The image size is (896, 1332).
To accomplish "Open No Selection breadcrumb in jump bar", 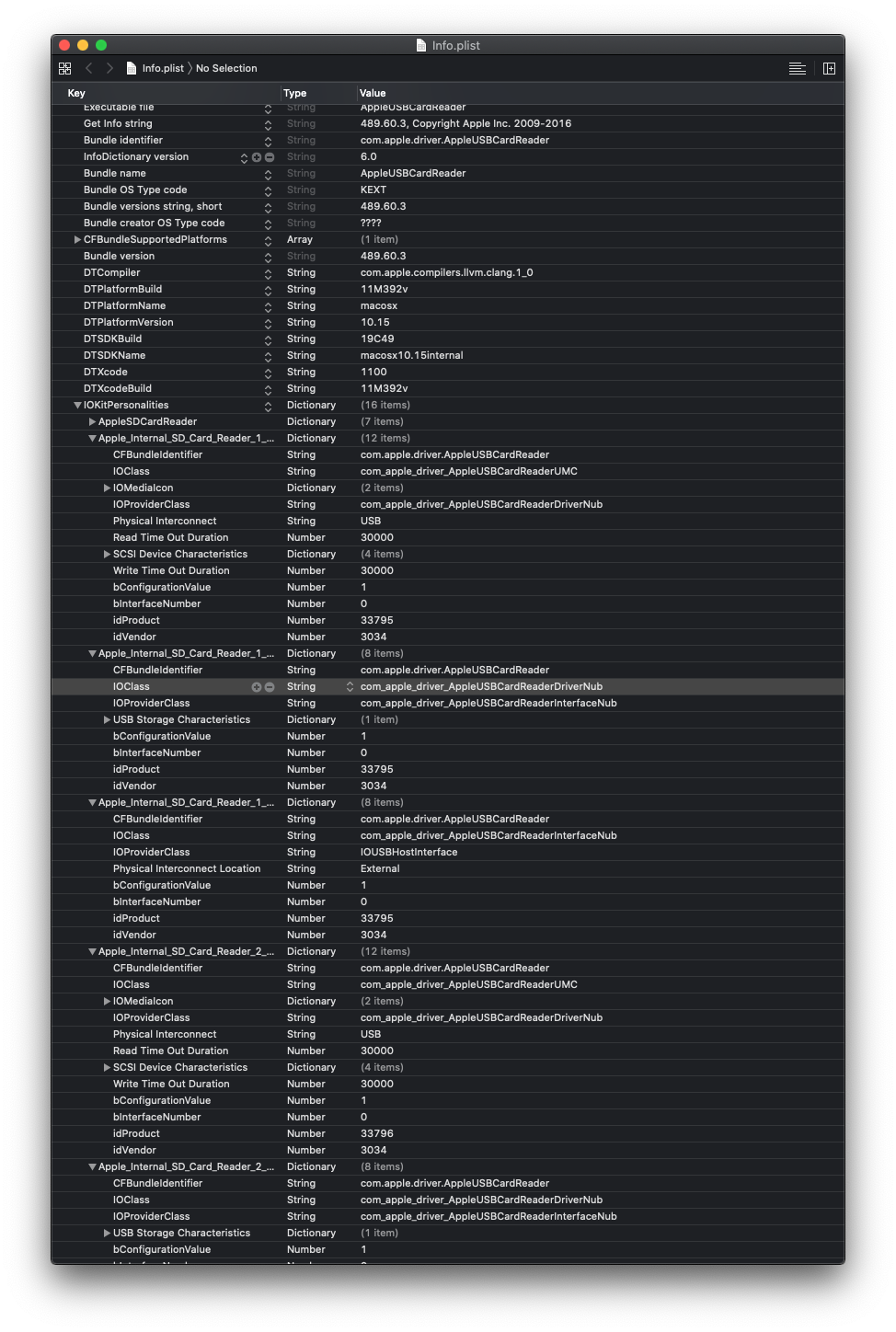I will click(x=226, y=68).
